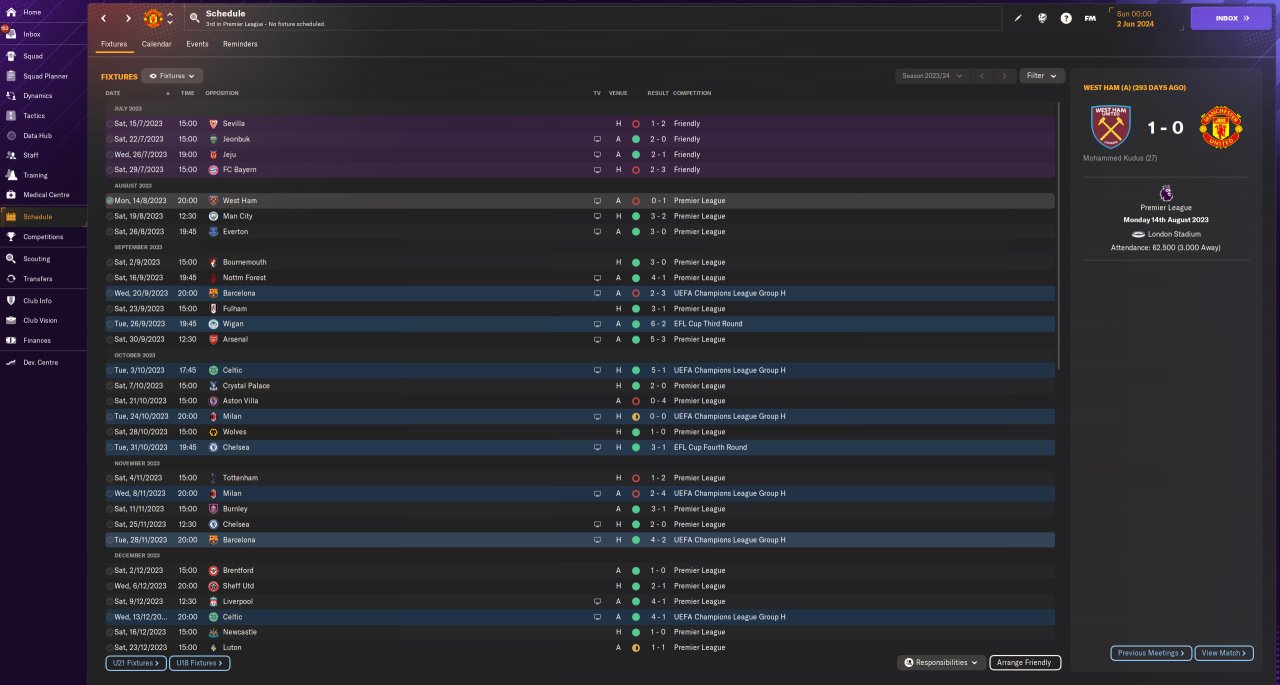Tick the selector for the Everton fixture row
This screenshot has width=1280, height=685.
pyautogui.click(x=110, y=232)
